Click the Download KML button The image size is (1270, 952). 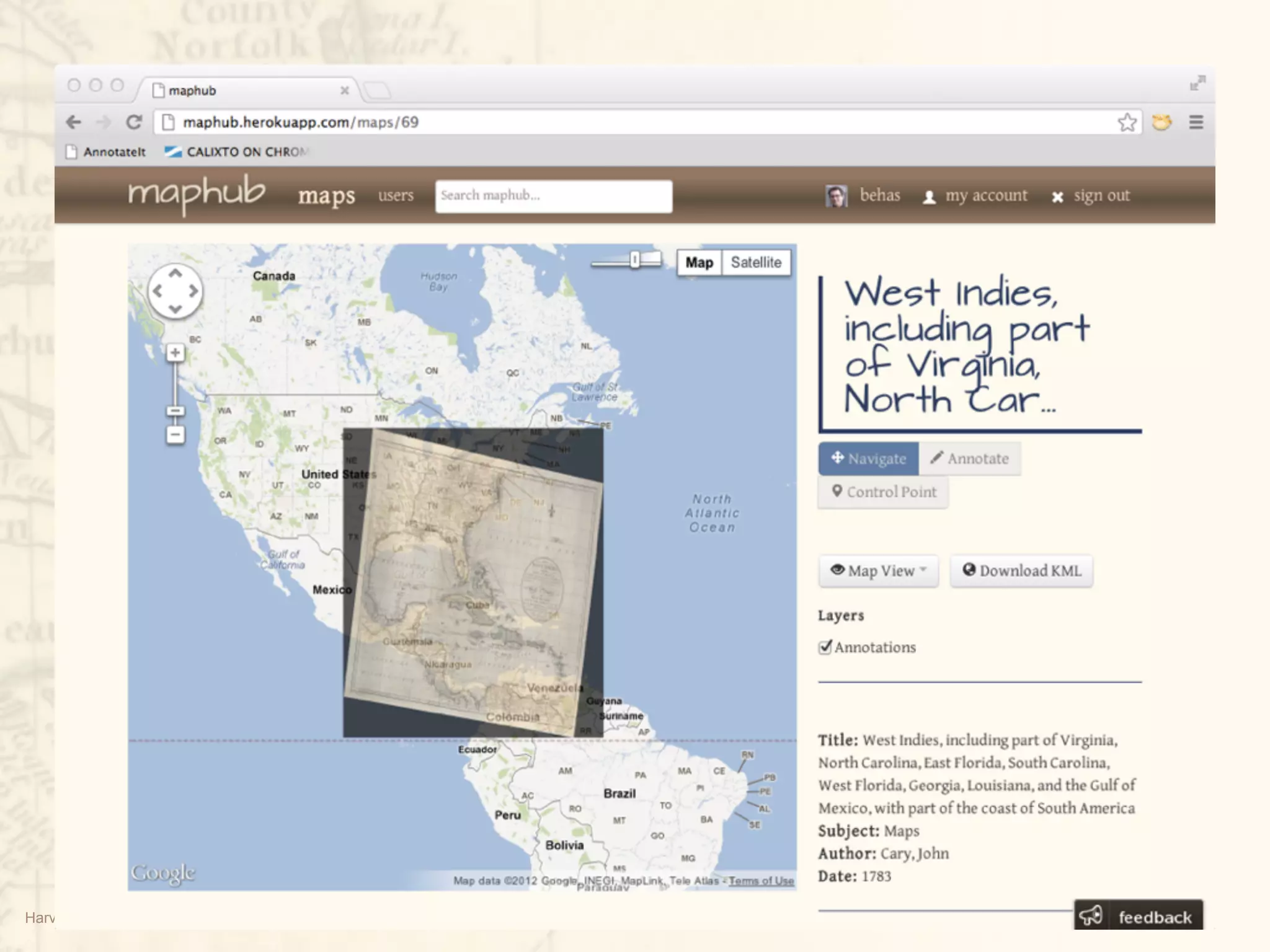click(x=1021, y=571)
